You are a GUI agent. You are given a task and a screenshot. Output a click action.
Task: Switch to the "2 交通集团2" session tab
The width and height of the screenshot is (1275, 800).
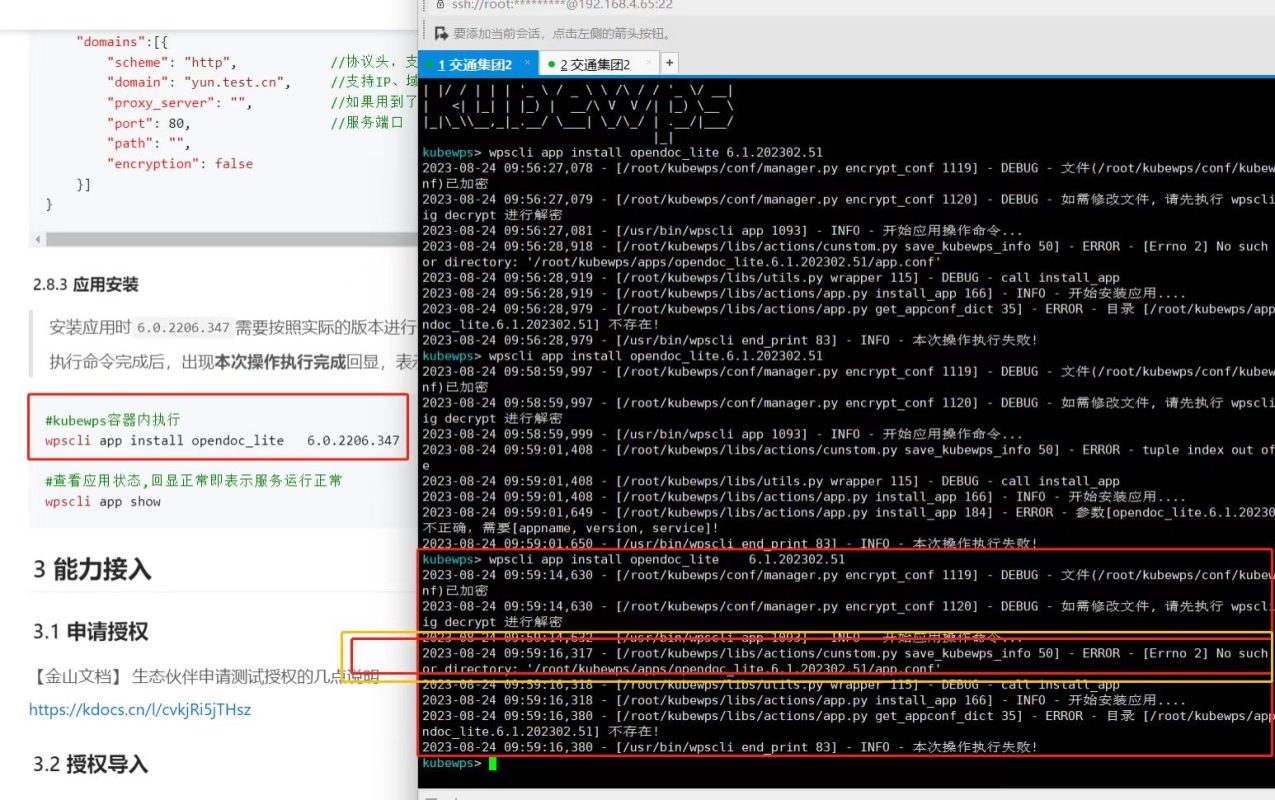[x=596, y=65]
